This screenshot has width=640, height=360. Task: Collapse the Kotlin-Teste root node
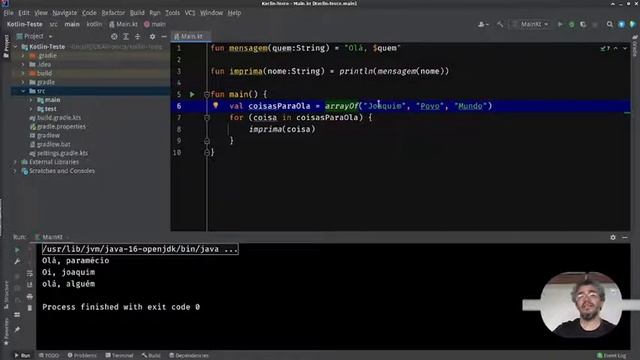(16, 47)
